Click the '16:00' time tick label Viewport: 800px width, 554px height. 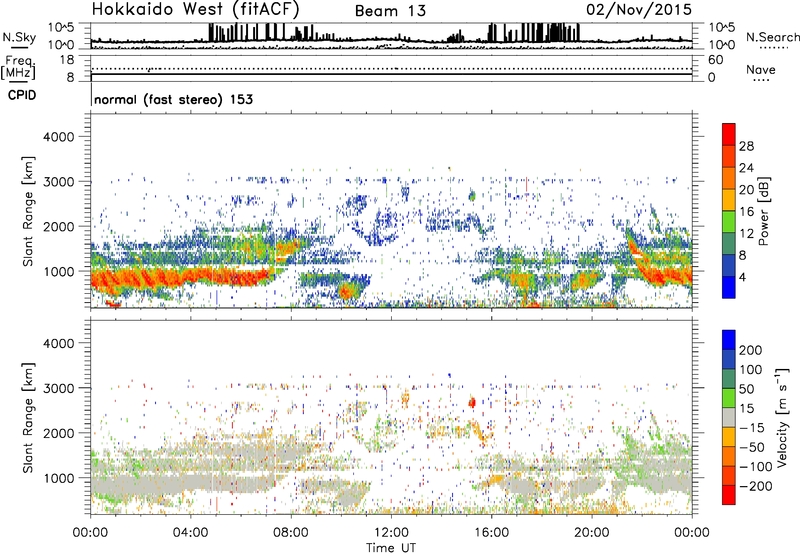(491, 533)
